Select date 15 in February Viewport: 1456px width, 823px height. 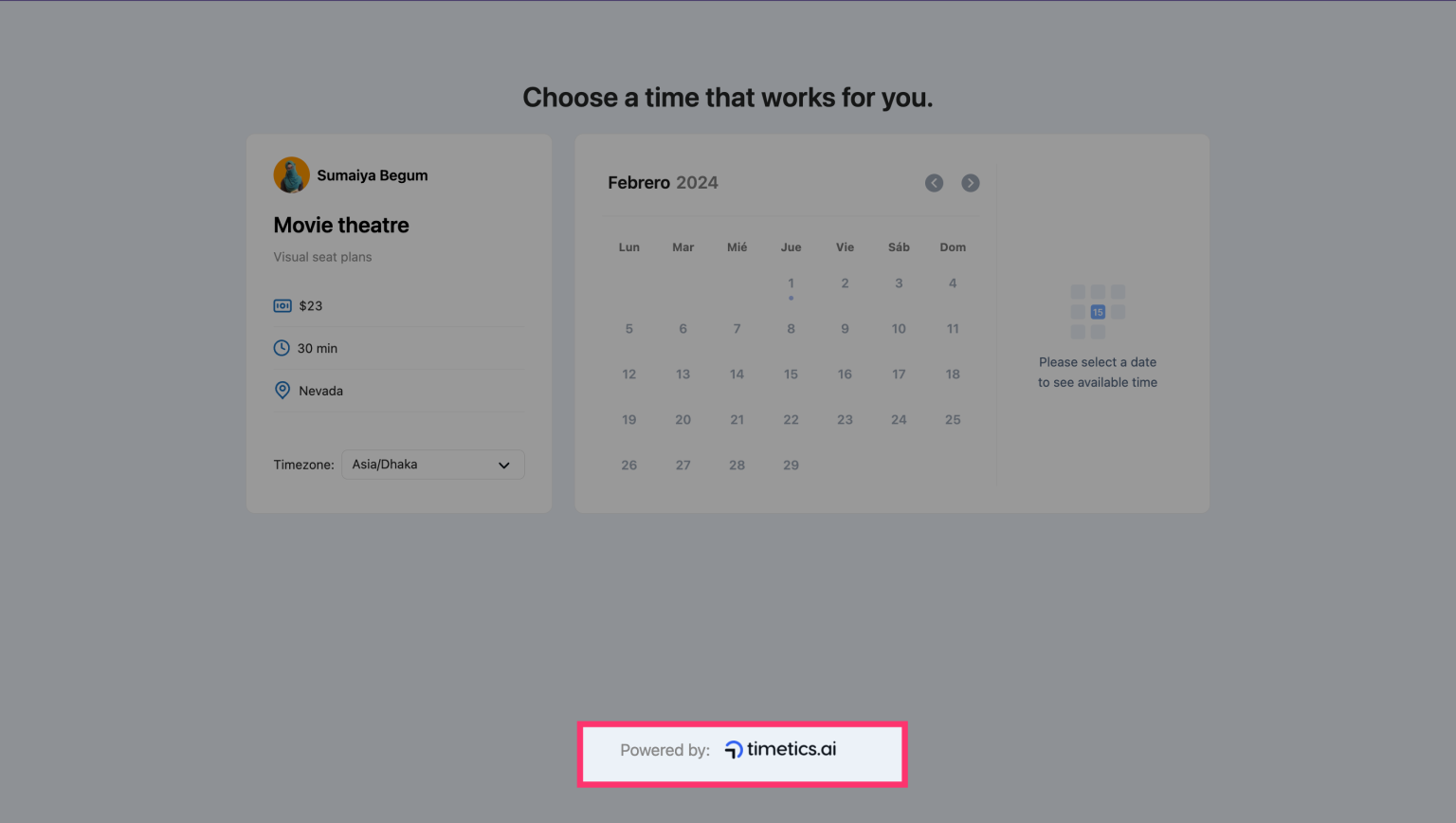[791, 374]
